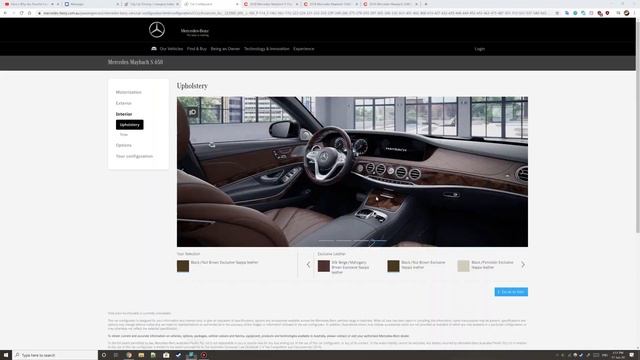Bookmark page with the star icon
This screenshot has height=360, width=640.
557,13
